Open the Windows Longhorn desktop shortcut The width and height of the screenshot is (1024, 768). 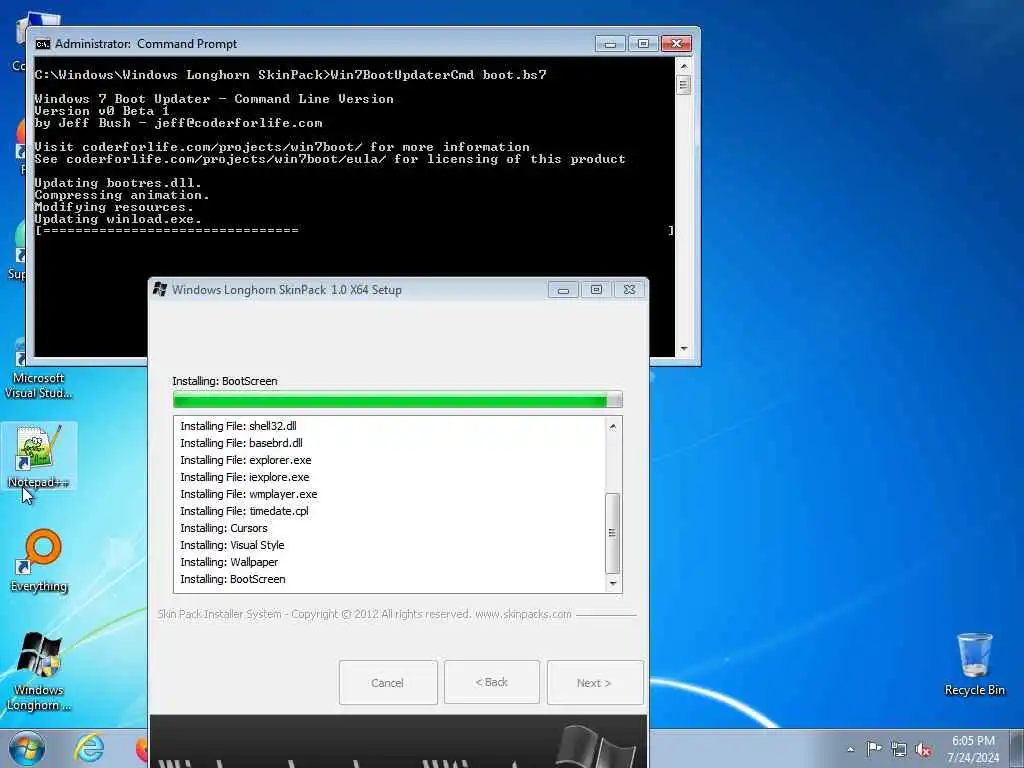39,673
